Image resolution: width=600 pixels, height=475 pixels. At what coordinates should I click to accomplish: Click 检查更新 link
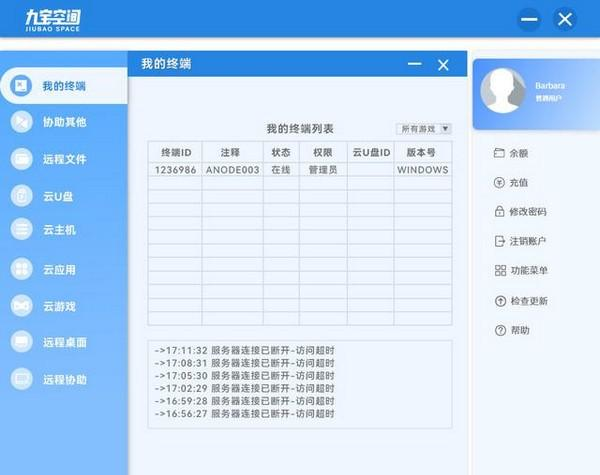tap(529, 301)
